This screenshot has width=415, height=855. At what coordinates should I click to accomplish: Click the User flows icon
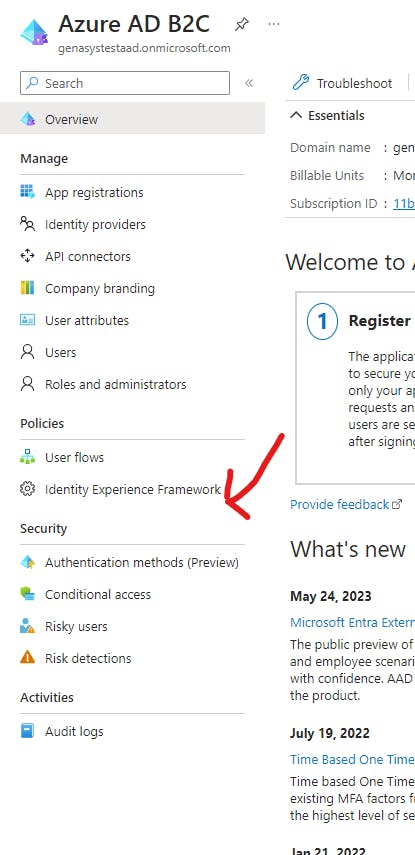pos(27,457)
